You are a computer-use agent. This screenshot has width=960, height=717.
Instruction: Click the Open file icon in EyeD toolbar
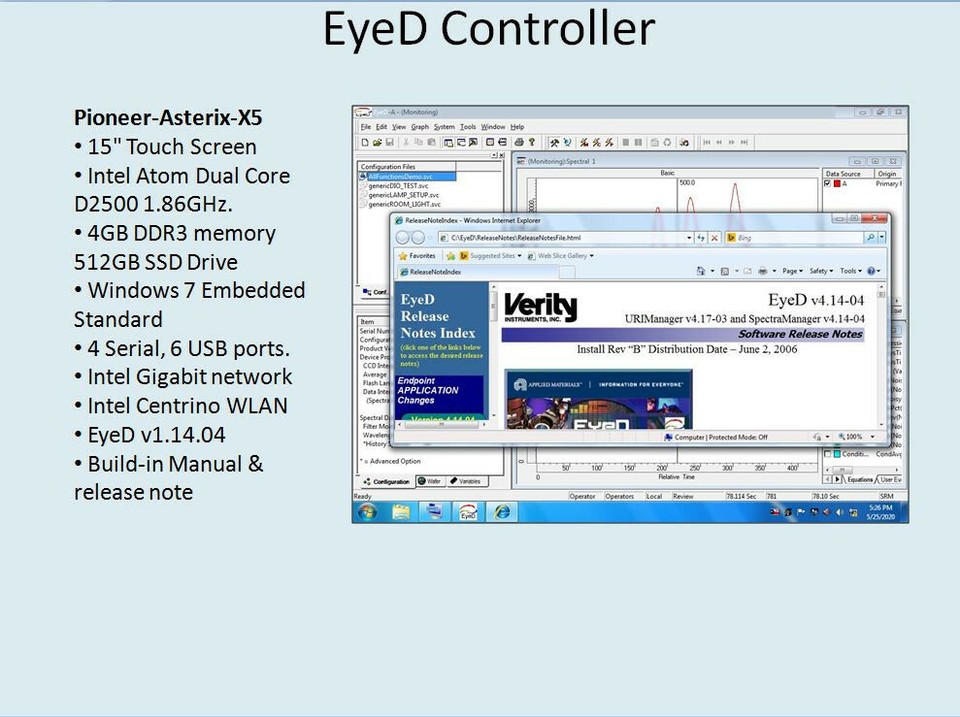379,141
